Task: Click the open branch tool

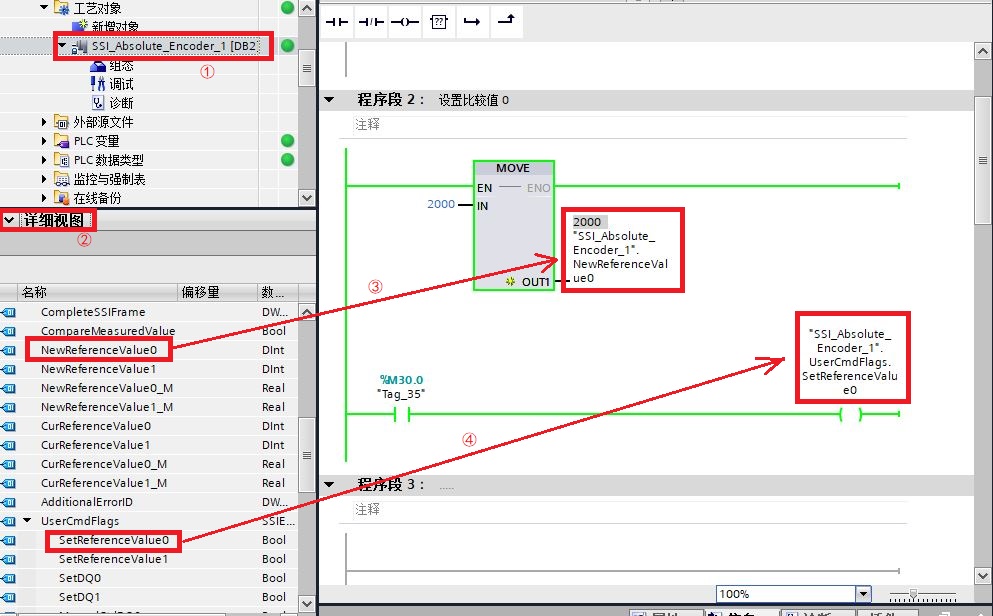Action: (472, 22)
